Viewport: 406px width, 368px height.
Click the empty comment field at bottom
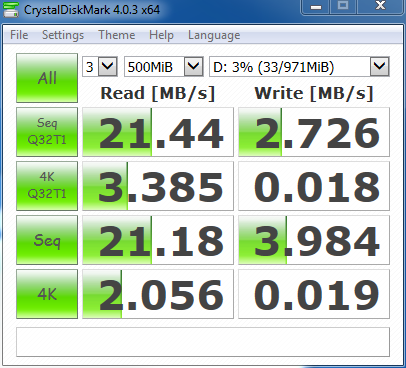point(203,342)
